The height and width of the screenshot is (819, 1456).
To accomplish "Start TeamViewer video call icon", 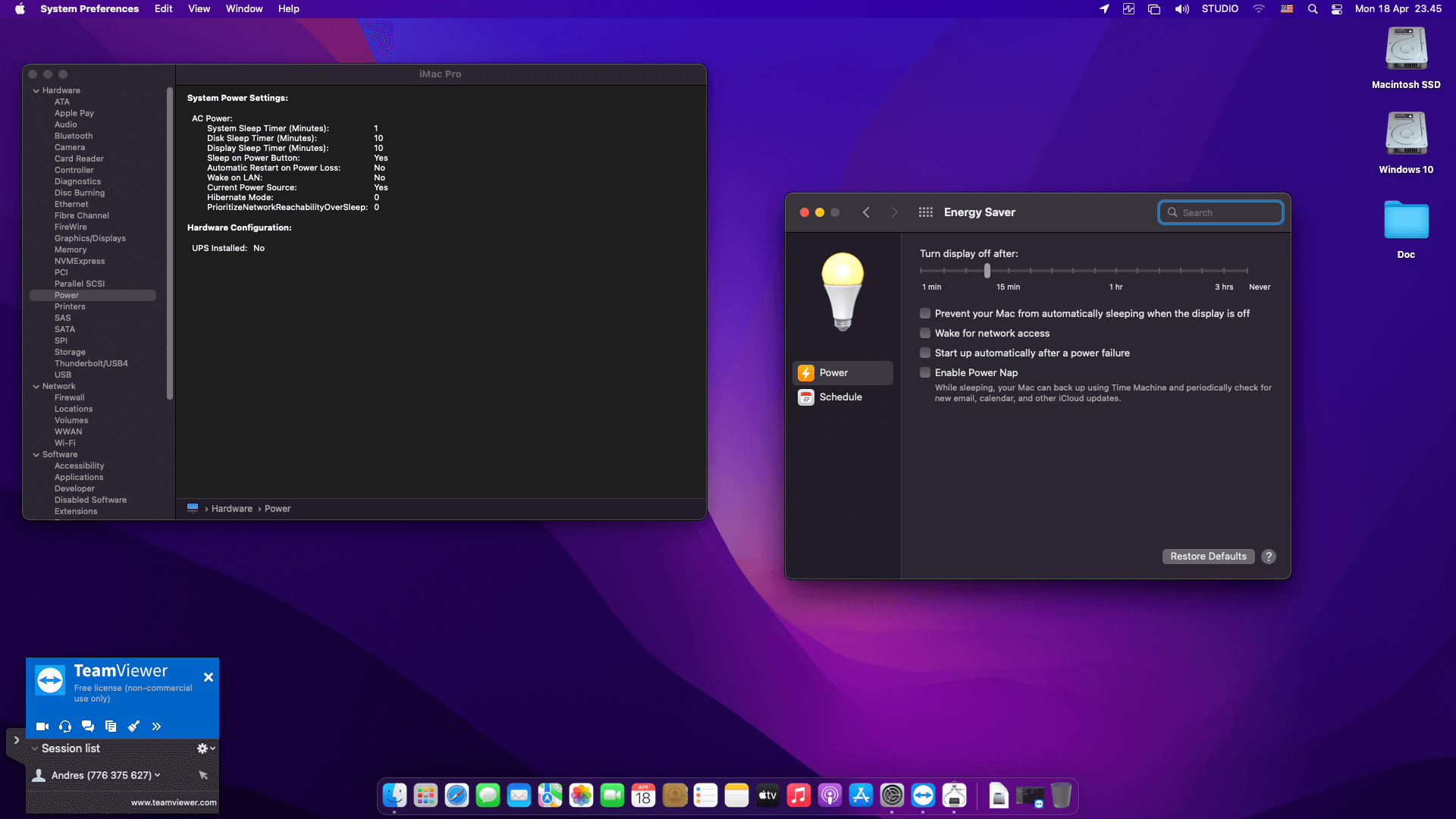I will click(x=42, y=726).
